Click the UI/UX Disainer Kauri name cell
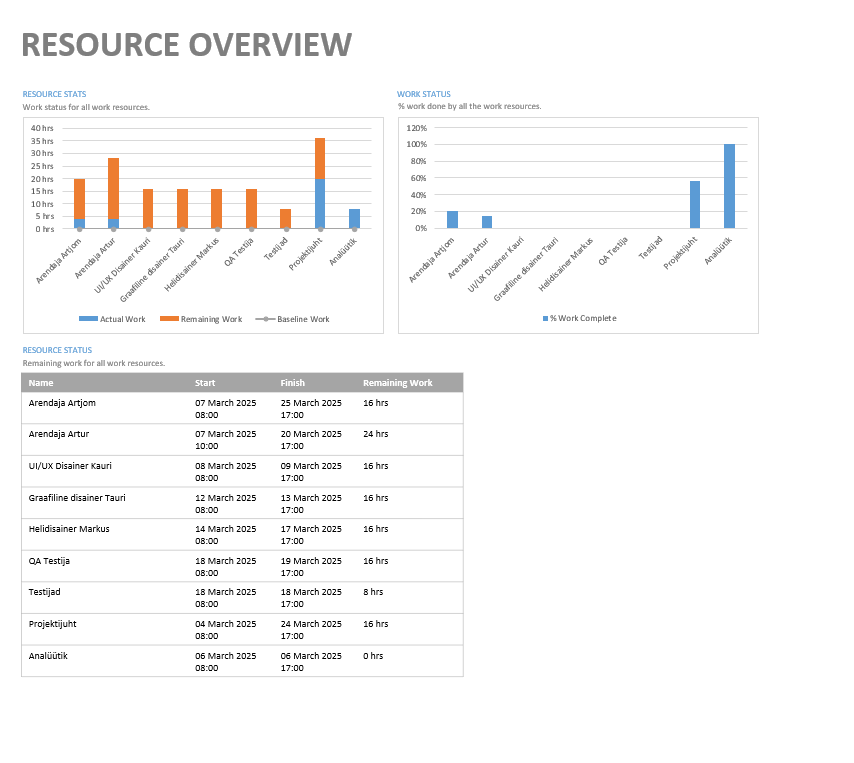The width and height of the screenshot is (854, 763). pyautogui.click(x=70, y=466)
